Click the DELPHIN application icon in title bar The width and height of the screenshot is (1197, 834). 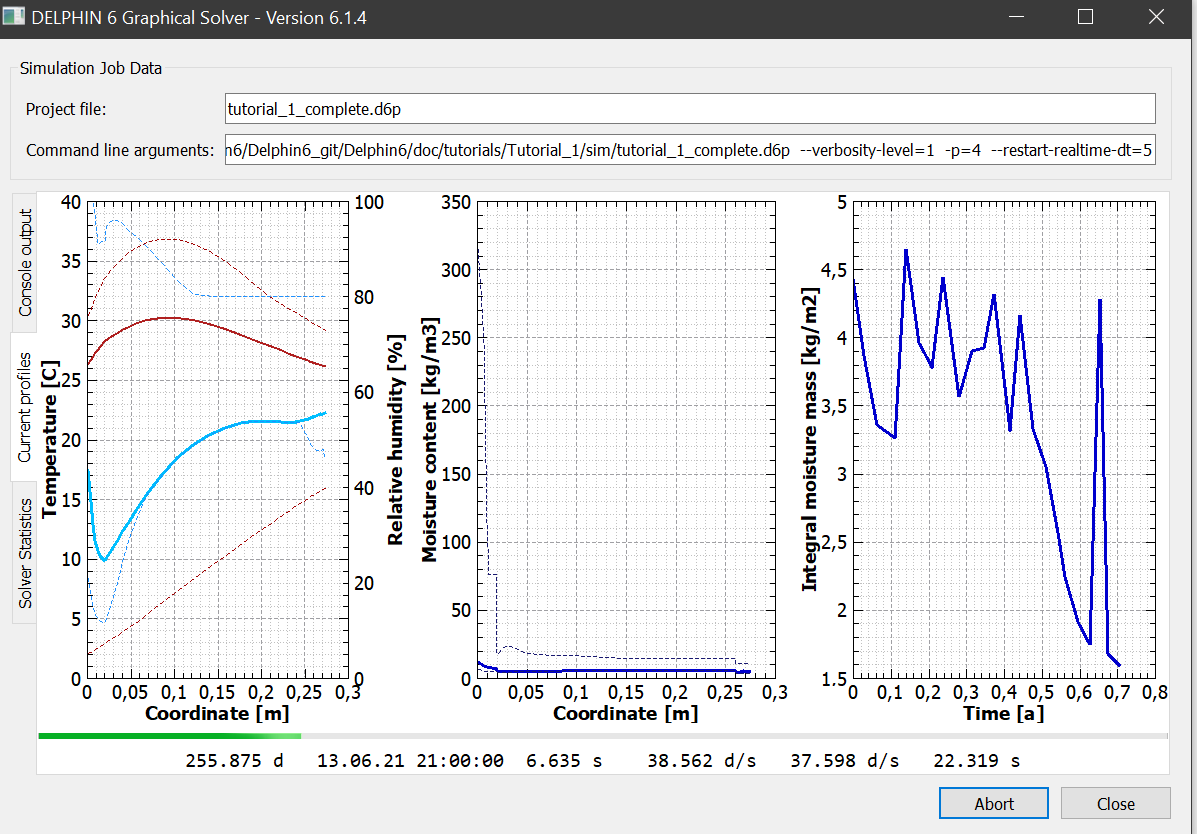[14, 17]
